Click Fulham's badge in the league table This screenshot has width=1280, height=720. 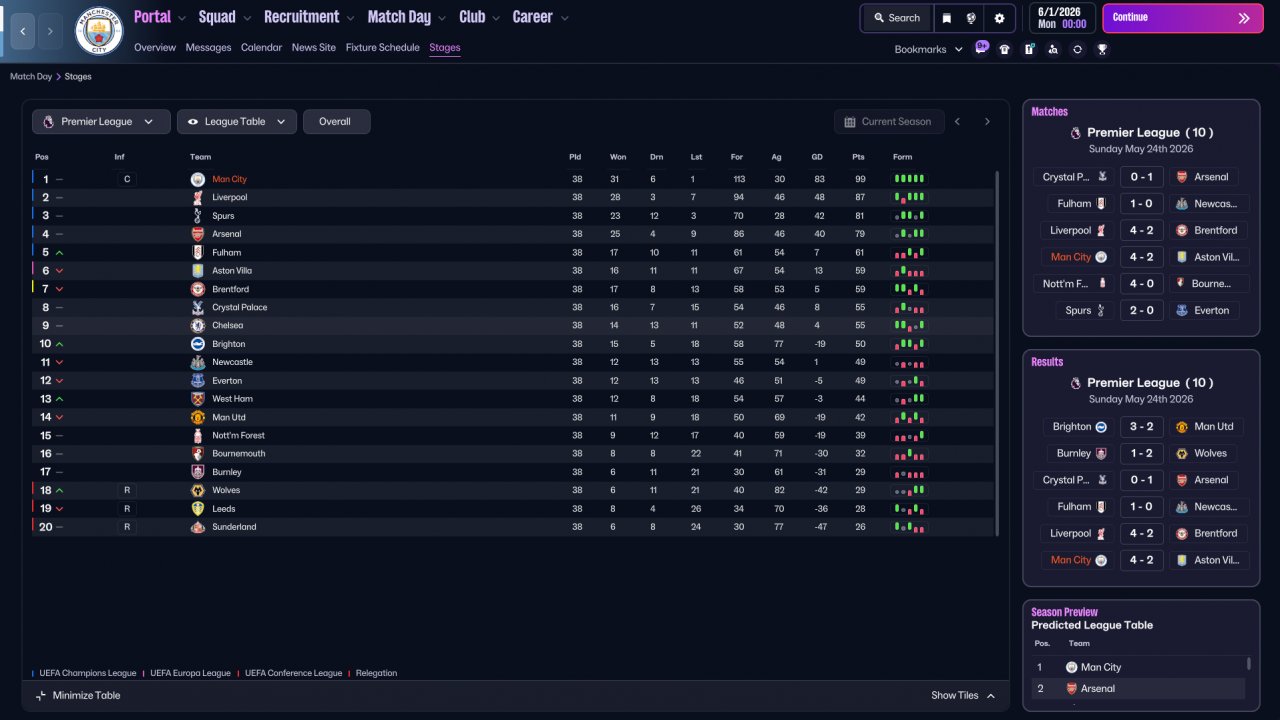click(x=197, y=252)
